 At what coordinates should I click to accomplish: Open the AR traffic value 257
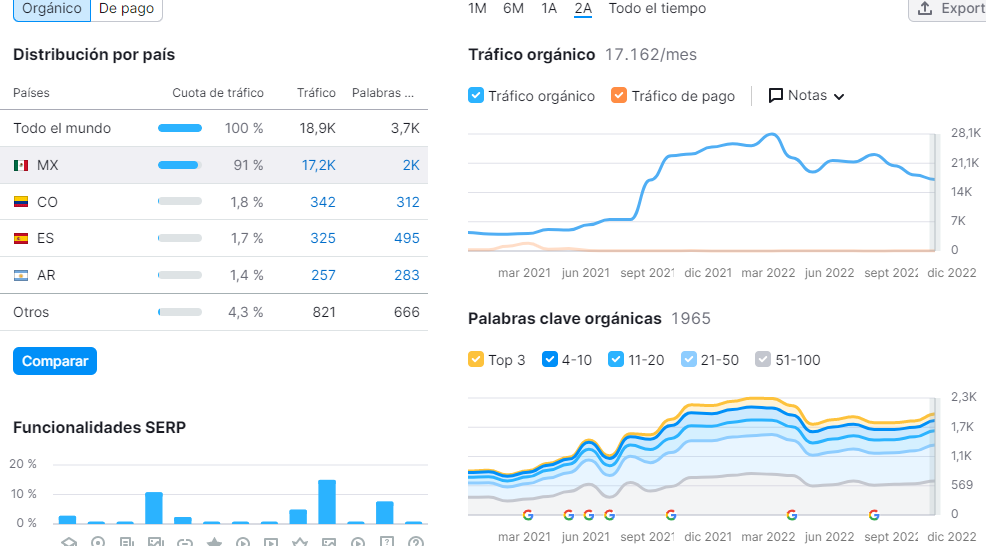(x=323, y=276)
